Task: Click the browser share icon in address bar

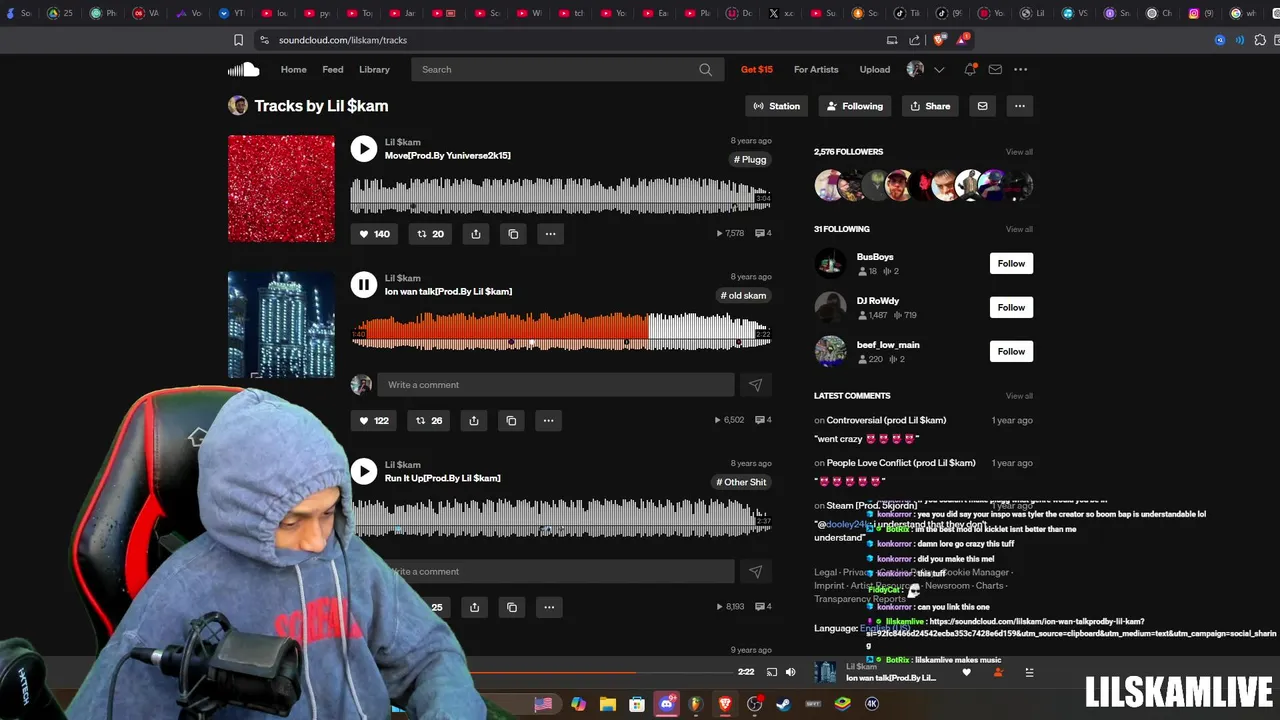Action: click(x=915, y=40)
